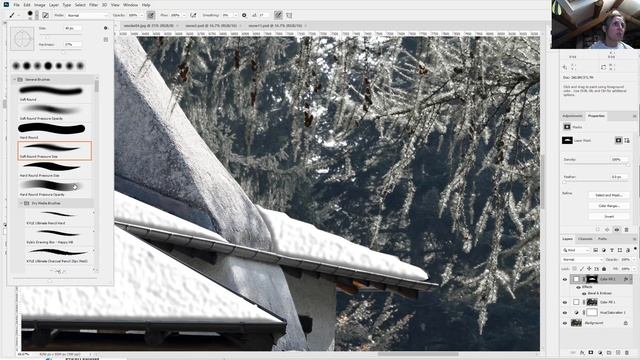Create new brush preset icon
The image size is (640, 360).
106,40
